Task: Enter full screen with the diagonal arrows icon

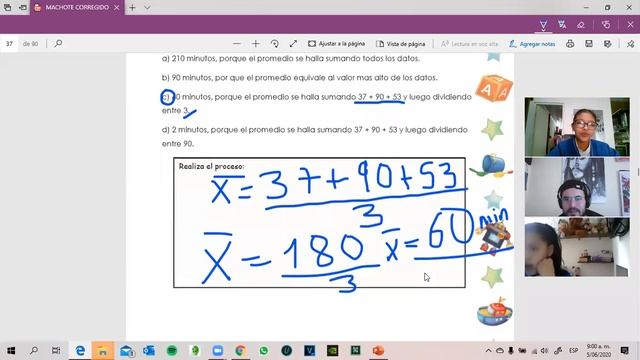Action: (293, 44)
